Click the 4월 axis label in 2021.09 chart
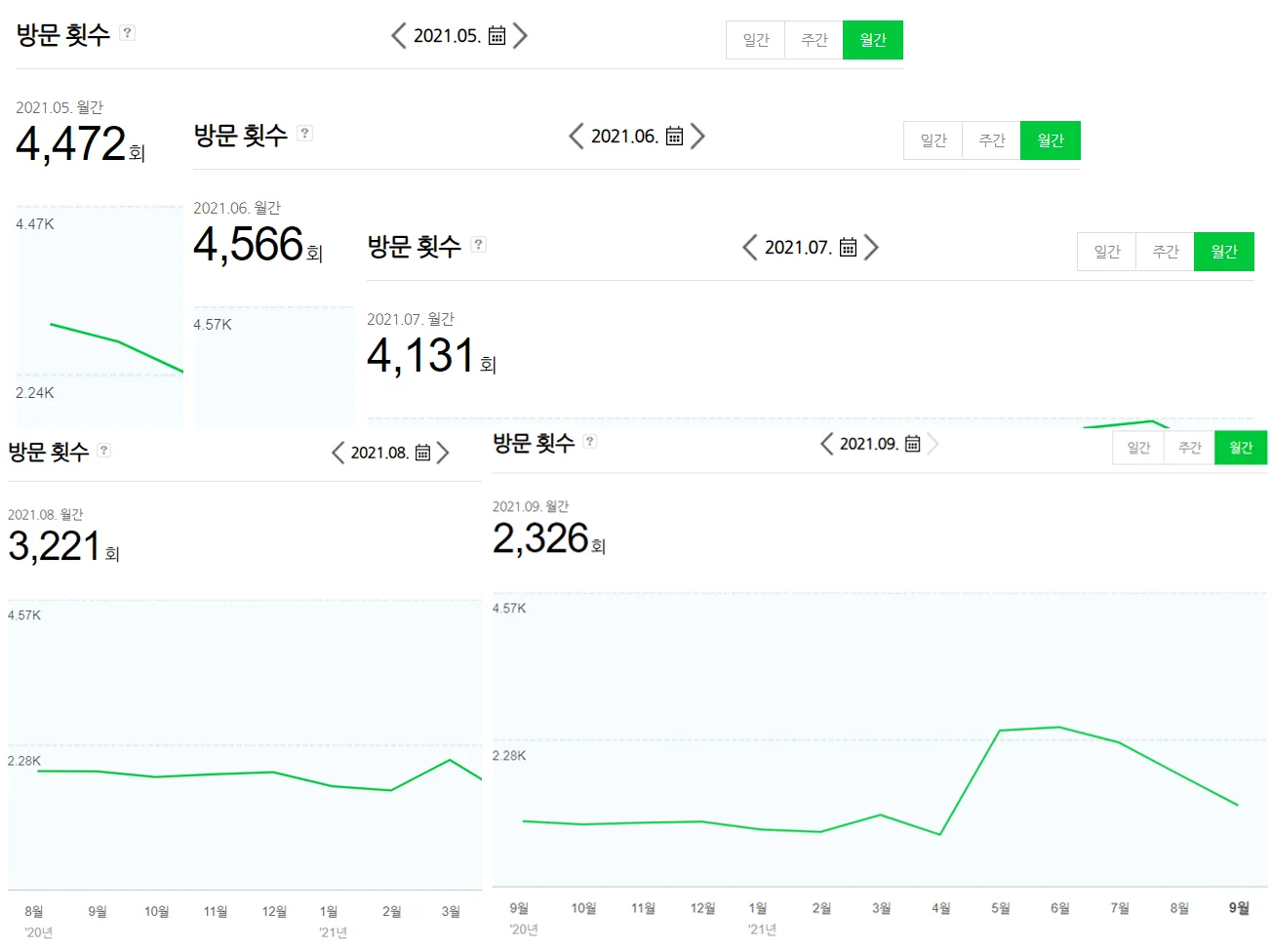 [x=941, y=908]
